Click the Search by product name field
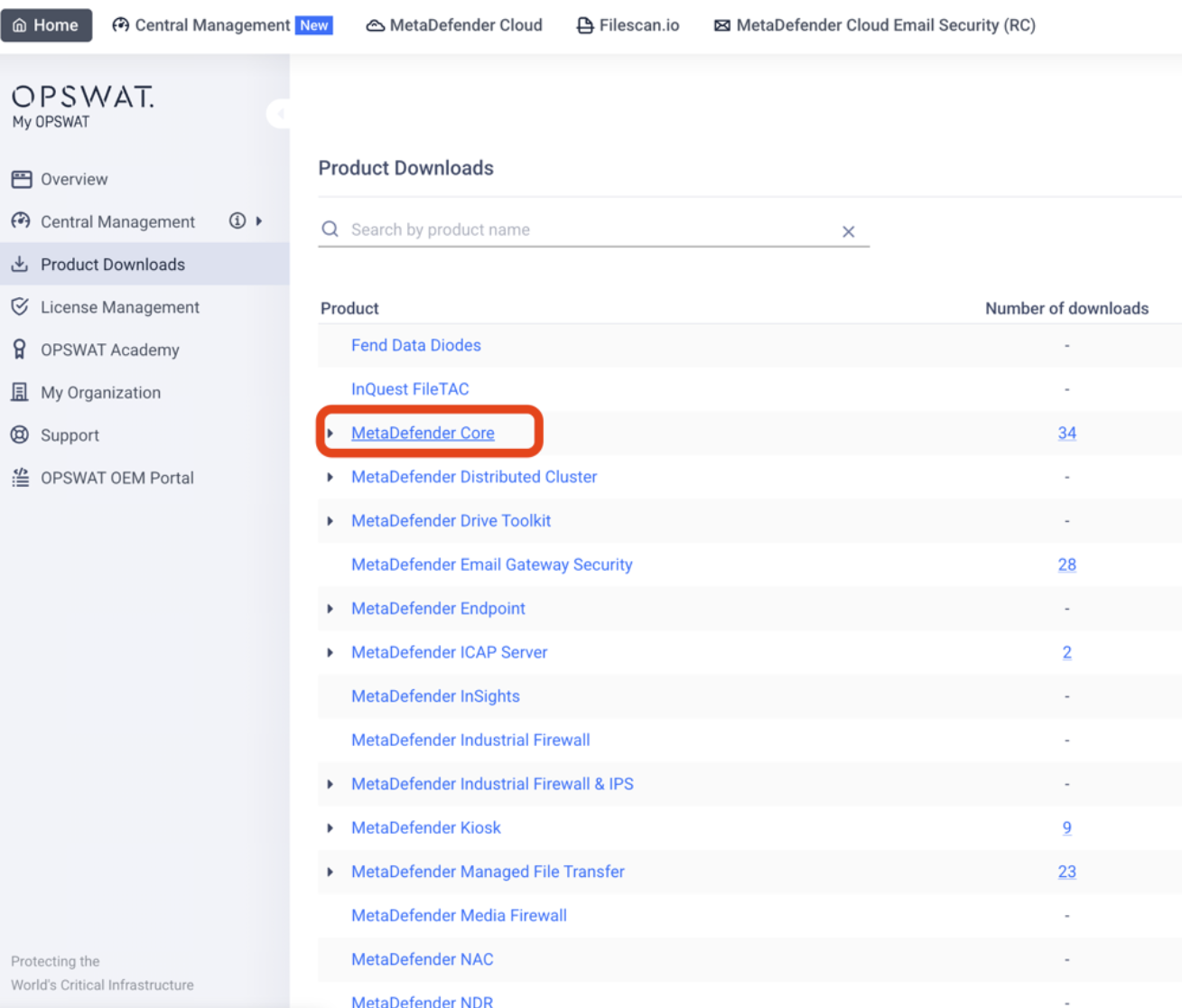The image size is (1182, 1008). coord(587,230)
